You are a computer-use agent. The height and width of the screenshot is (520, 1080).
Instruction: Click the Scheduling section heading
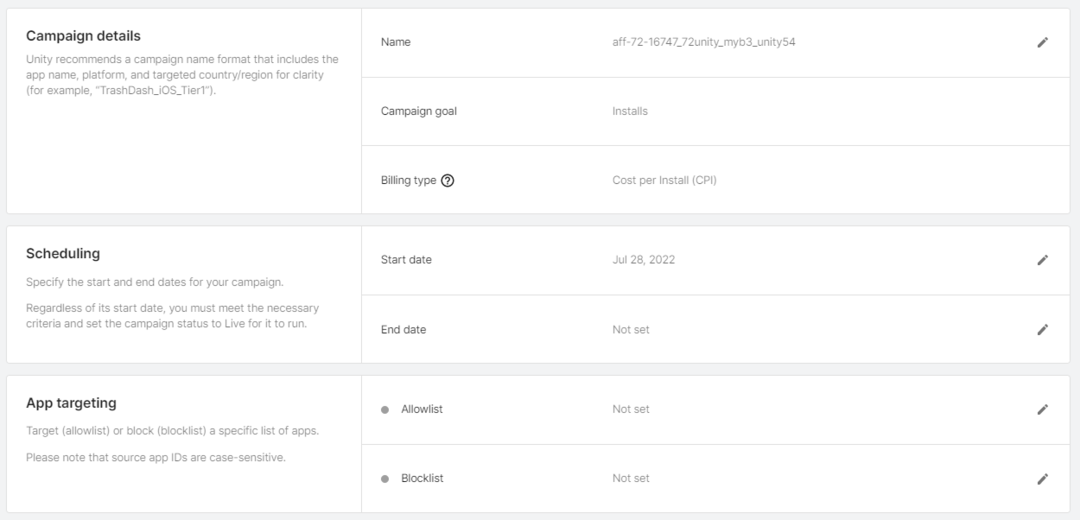pos(63,254)
